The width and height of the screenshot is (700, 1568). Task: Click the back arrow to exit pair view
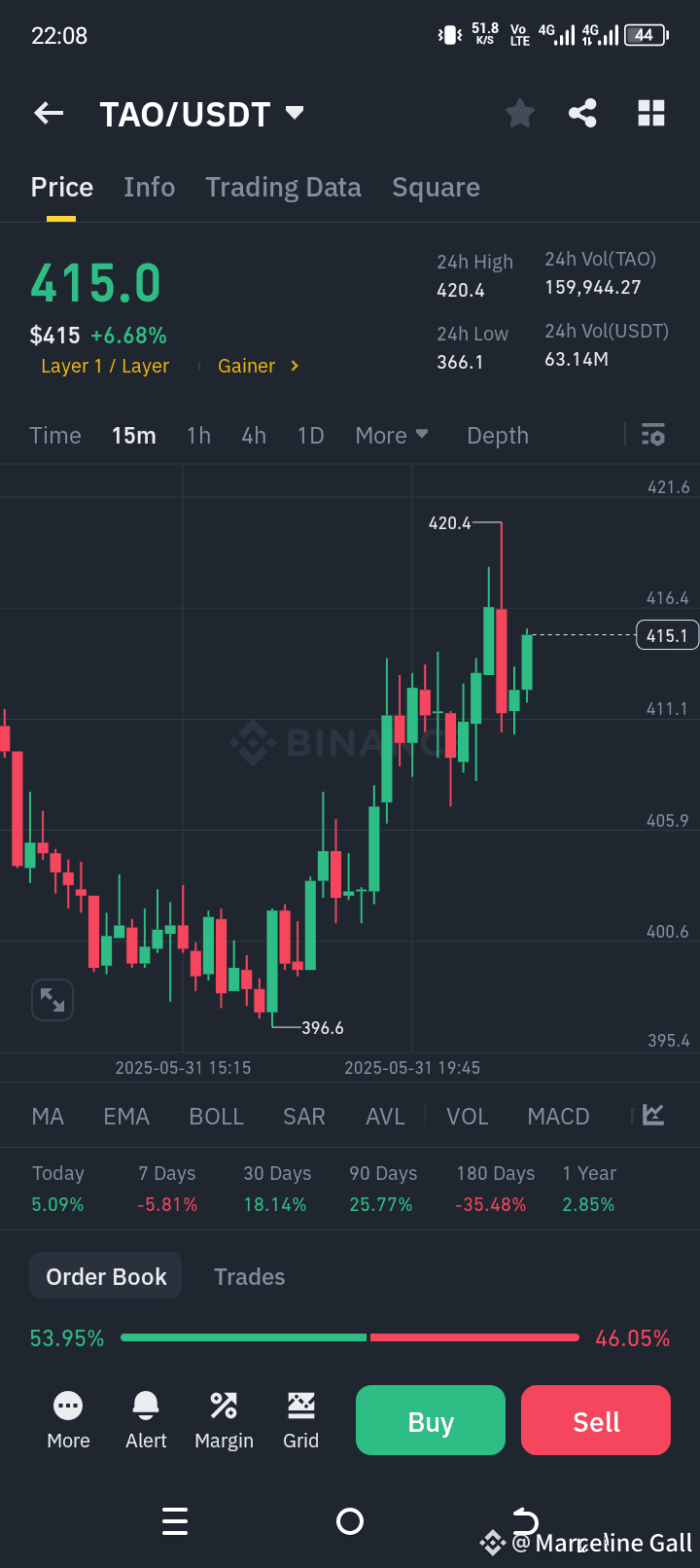(48, 113)
